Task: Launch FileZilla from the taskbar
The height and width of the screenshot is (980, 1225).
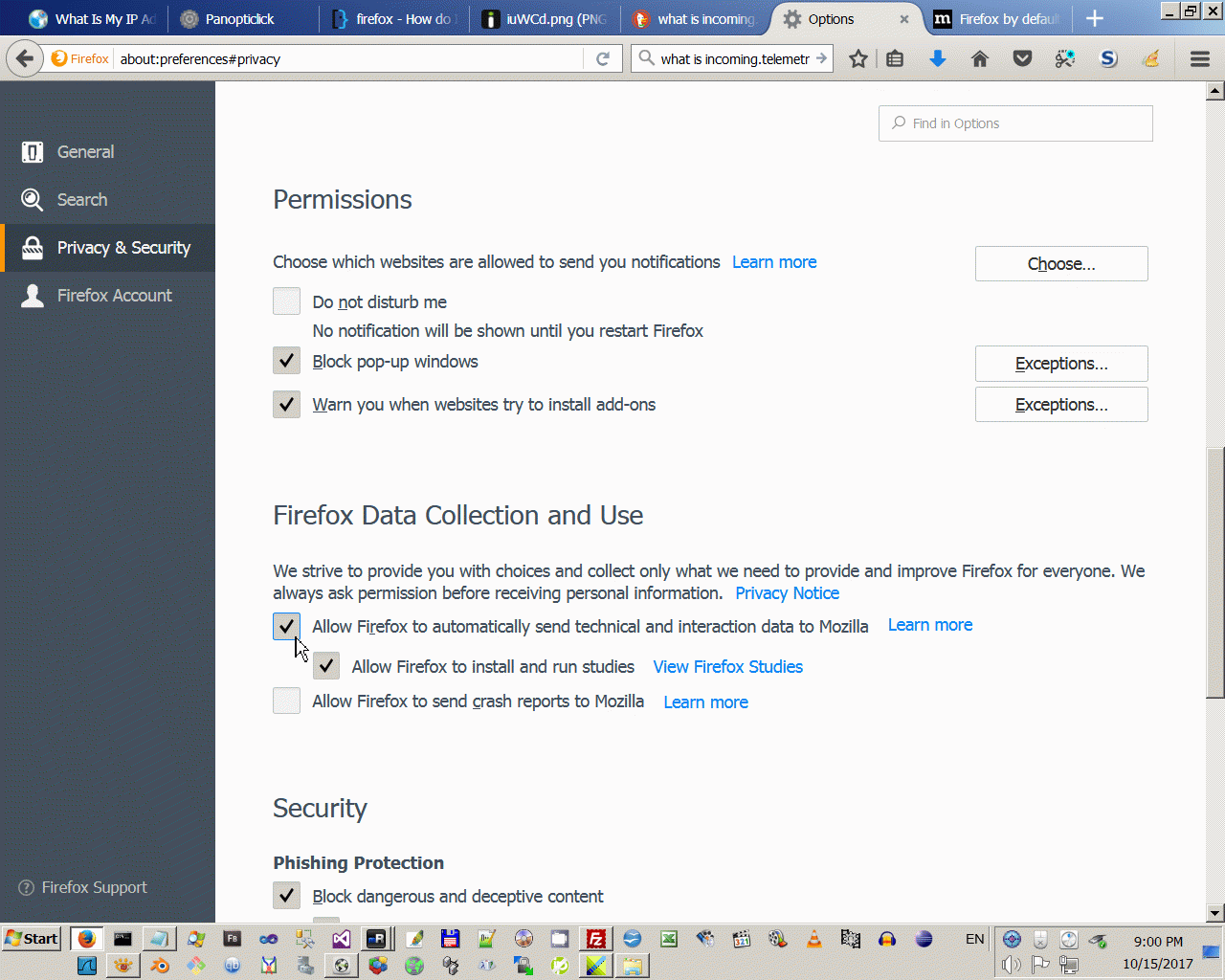Action: coord(596,939)
